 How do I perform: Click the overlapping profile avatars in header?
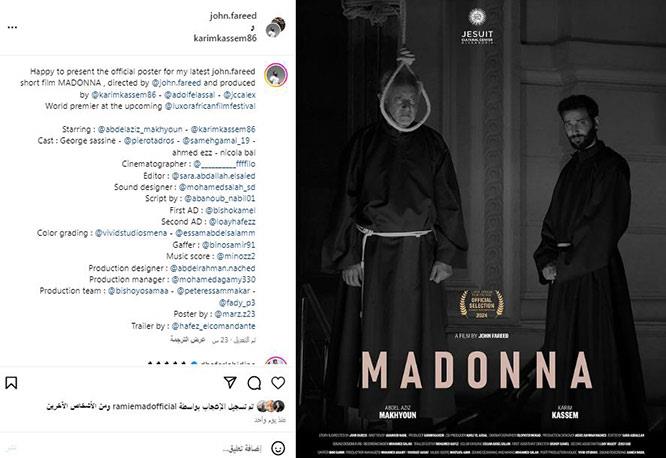(275, 27)
